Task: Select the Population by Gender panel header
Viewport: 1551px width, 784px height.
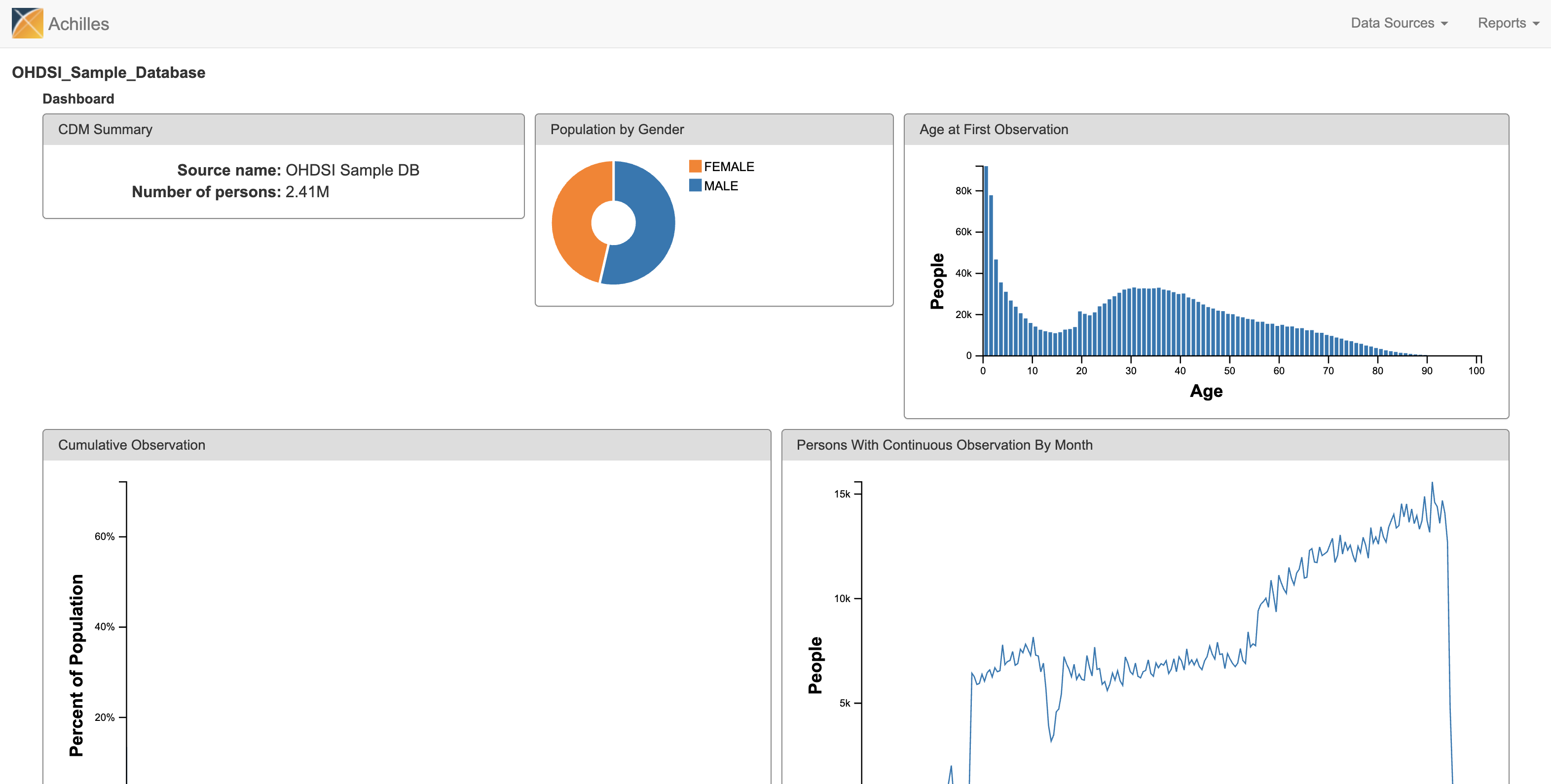Action: pyautogui.click(x=617, y=129)
